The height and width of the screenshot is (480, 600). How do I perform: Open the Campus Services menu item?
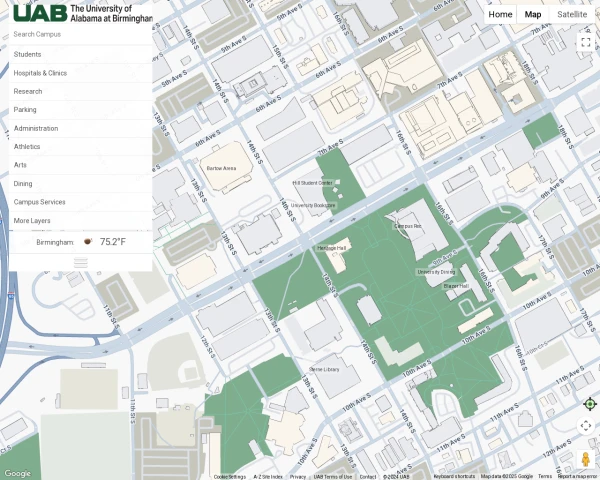80,202
